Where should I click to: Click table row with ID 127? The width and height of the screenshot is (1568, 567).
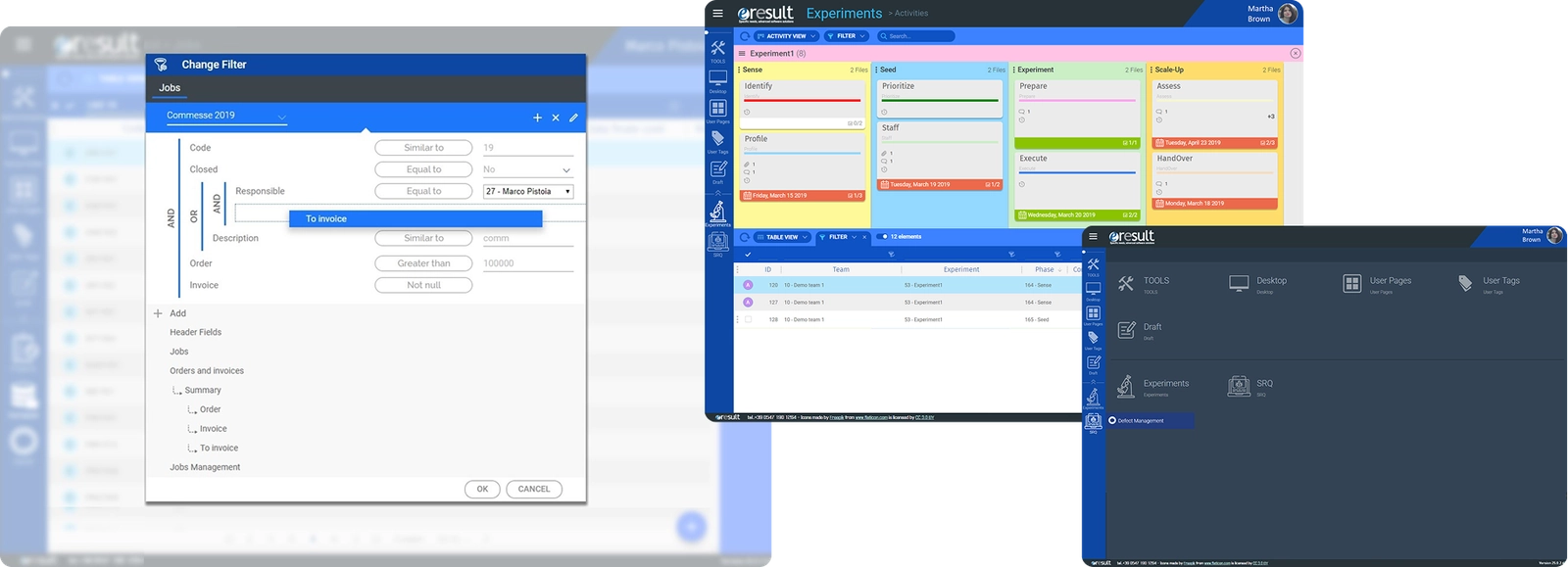pyautogui.click(x=908, y=303)
